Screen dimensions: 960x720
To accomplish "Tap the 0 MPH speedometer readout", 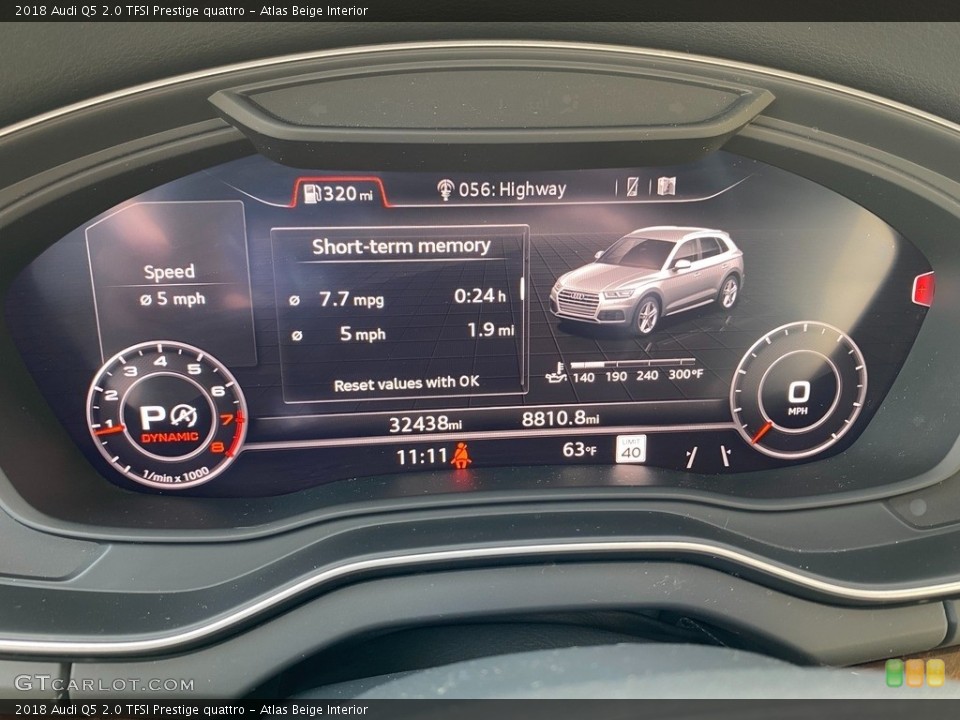I will tap(798, 398).
